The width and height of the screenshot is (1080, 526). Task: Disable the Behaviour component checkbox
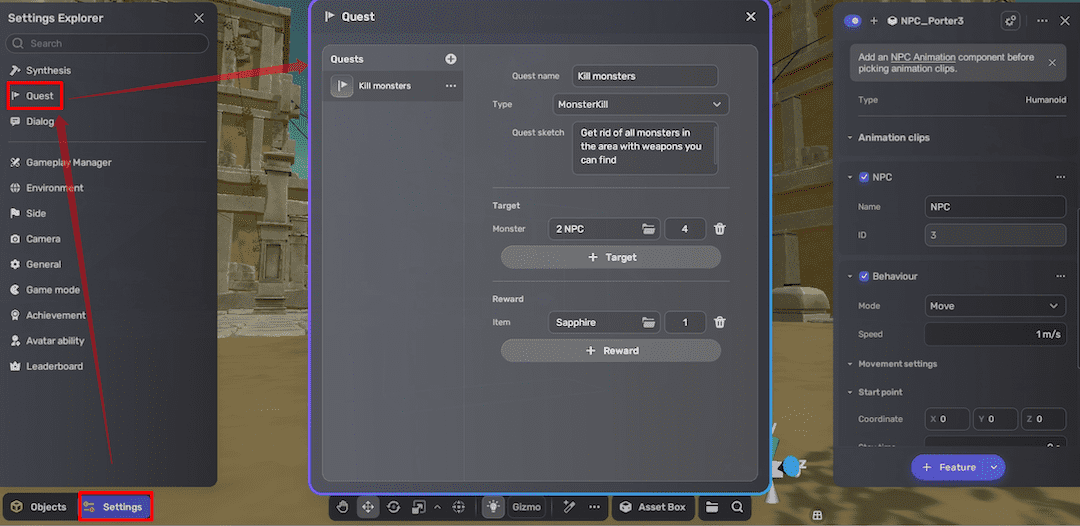(864, 276)
